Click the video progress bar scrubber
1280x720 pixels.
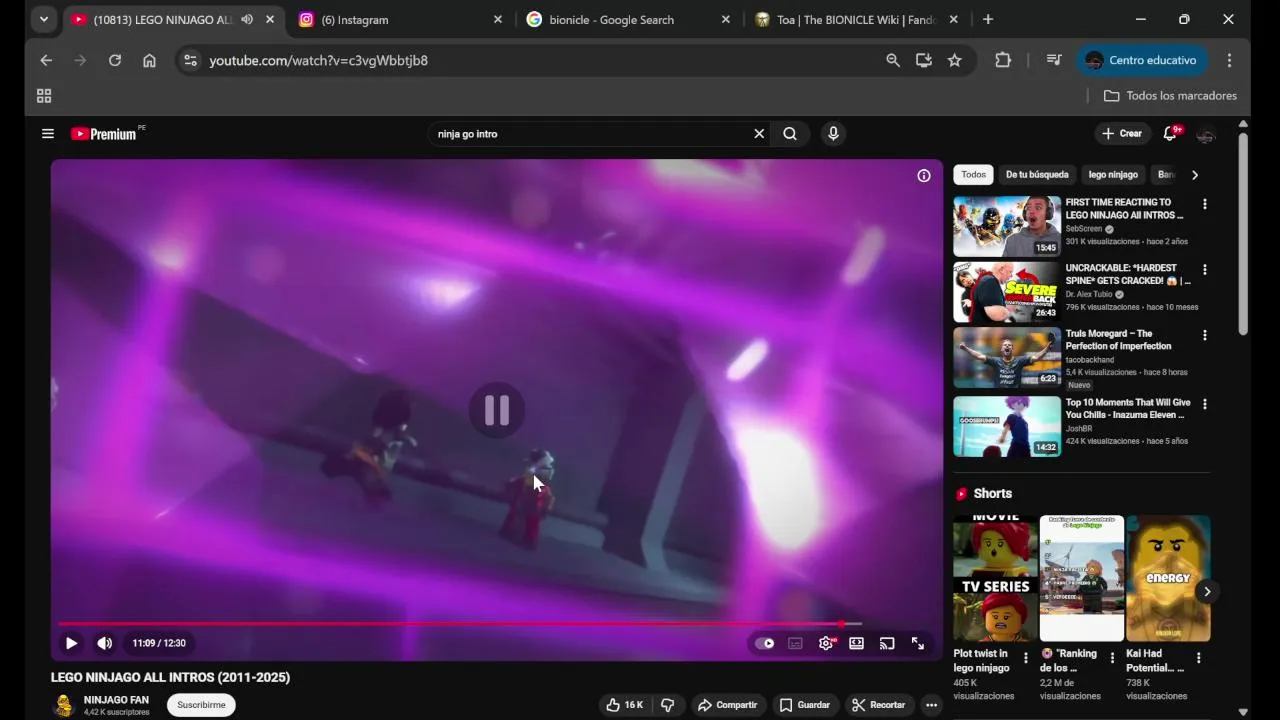[842, 624]
